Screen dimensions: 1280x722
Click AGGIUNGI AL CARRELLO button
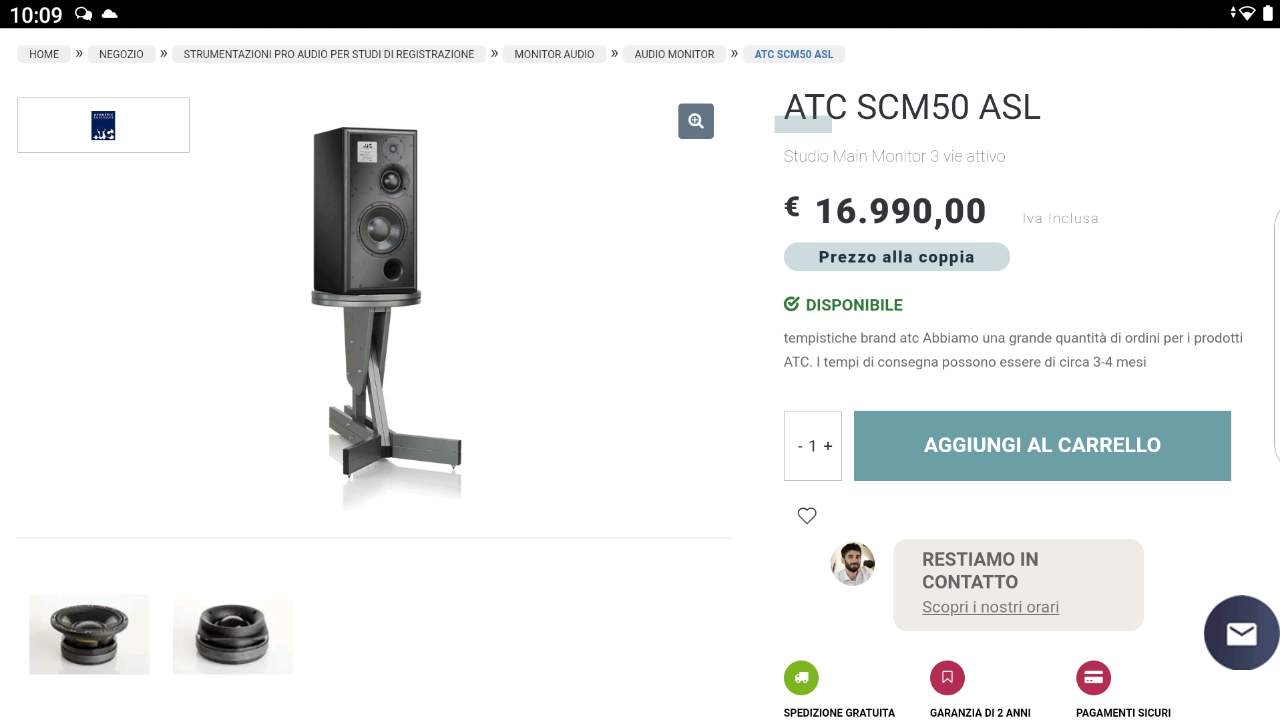(1042, 446)
